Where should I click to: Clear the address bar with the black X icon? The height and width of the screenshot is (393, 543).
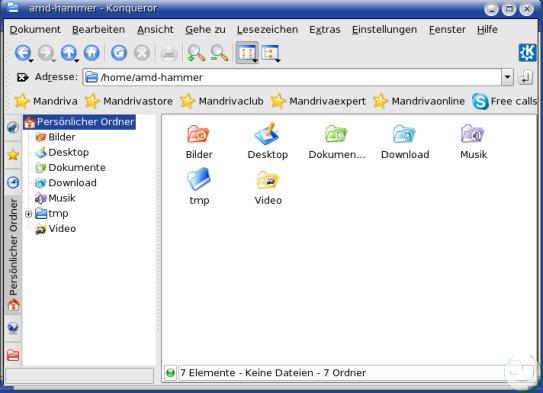[x=23, y=77]
